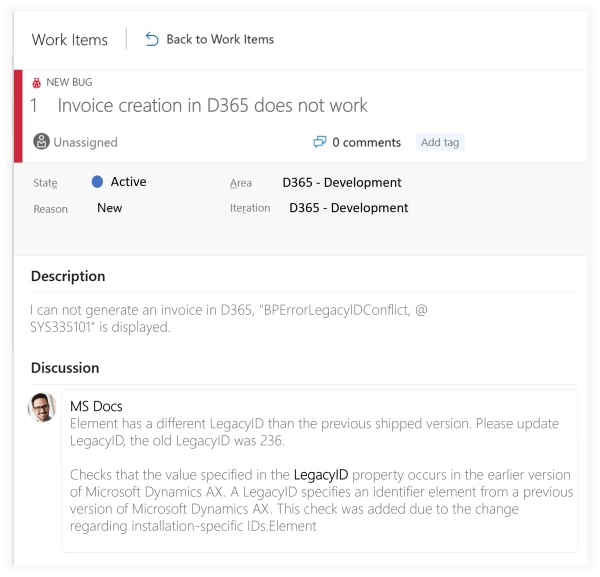The image size is (600, 577).
Task: Select the NEW BUG label
Action: click(69, 82)
